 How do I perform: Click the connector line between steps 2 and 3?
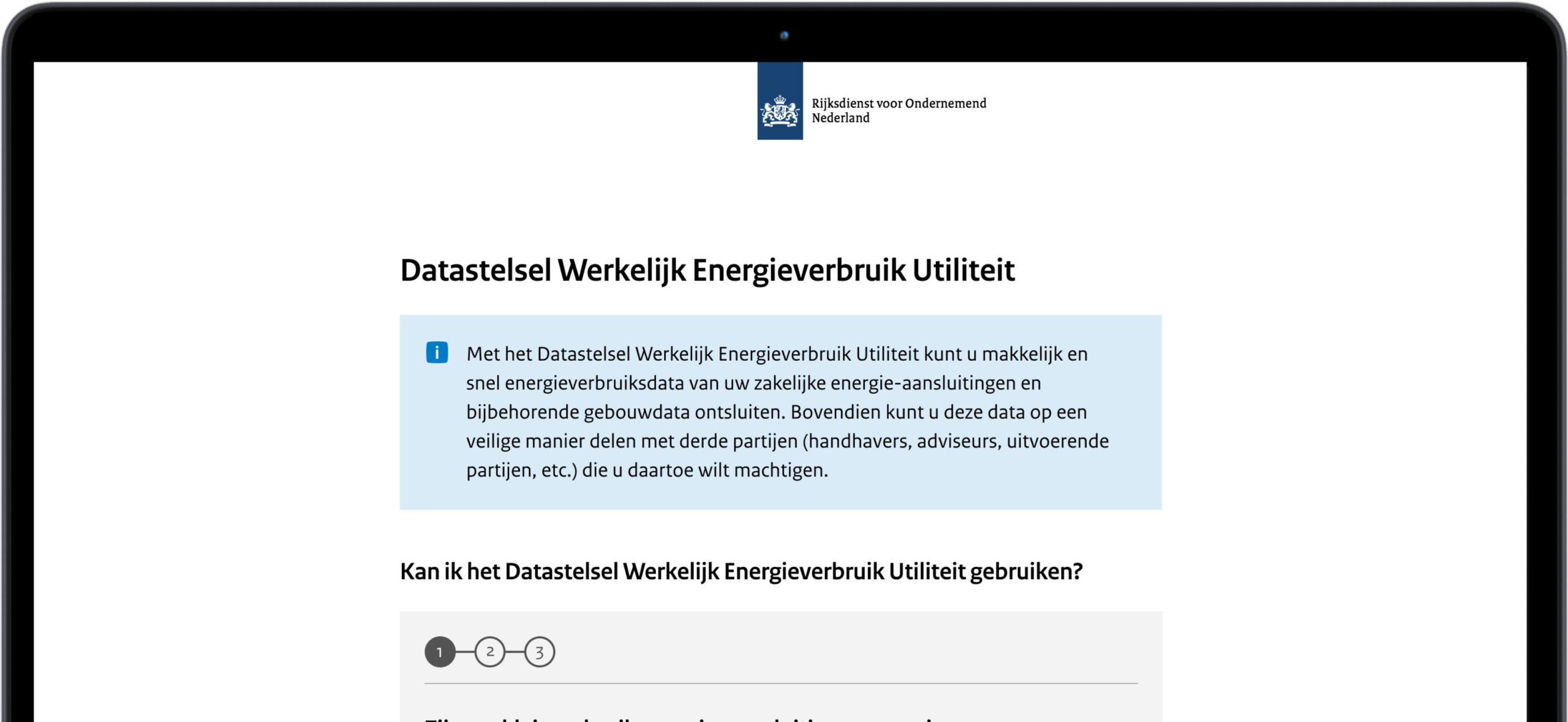point(514,652)
